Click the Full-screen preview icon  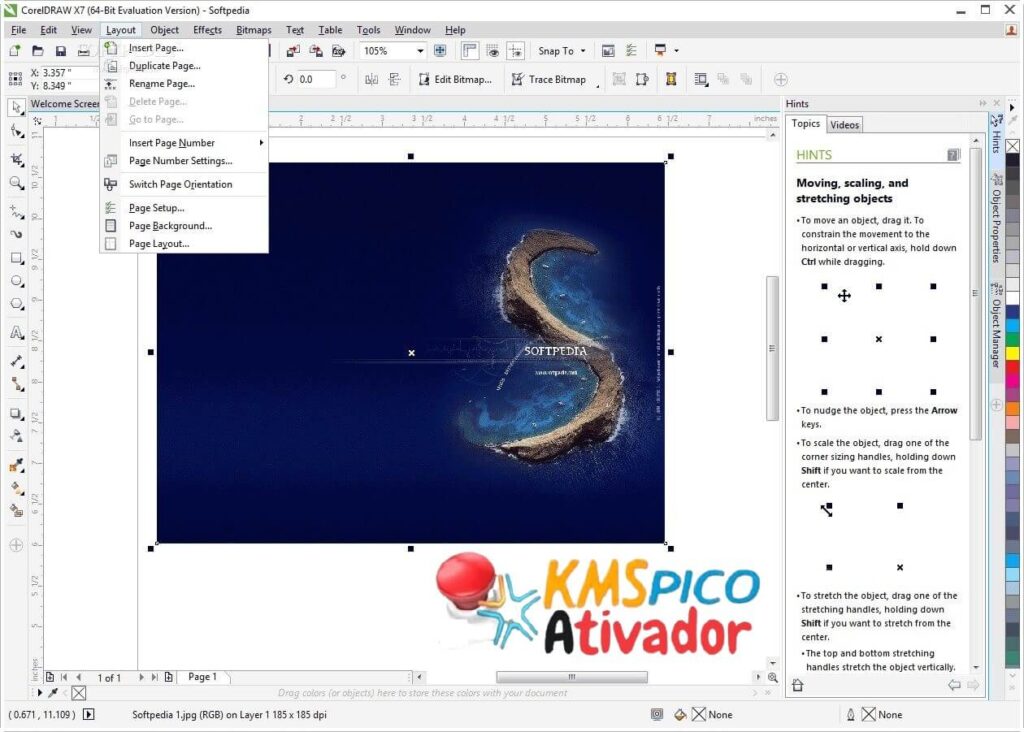click(440, 51)
